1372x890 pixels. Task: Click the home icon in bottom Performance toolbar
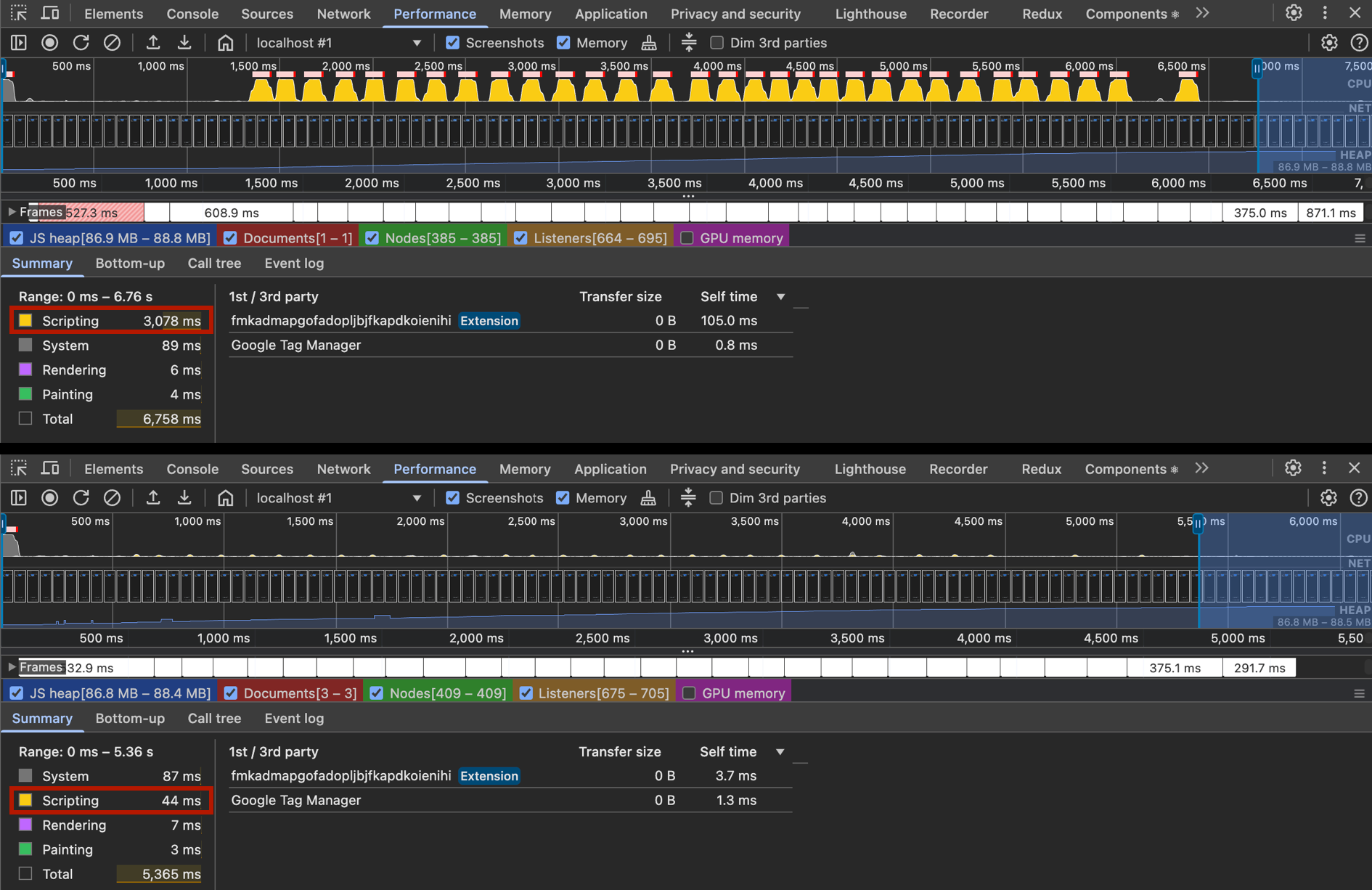pyautogui.click(x=226, y=498)
